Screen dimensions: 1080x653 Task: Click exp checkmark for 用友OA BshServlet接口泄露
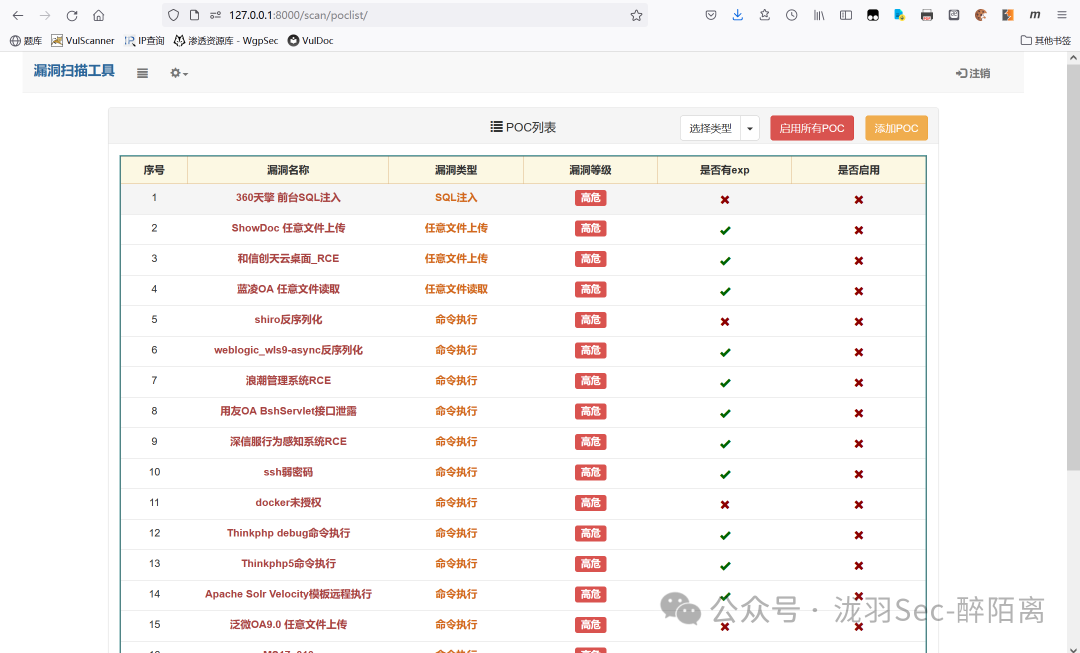(725, 413)
